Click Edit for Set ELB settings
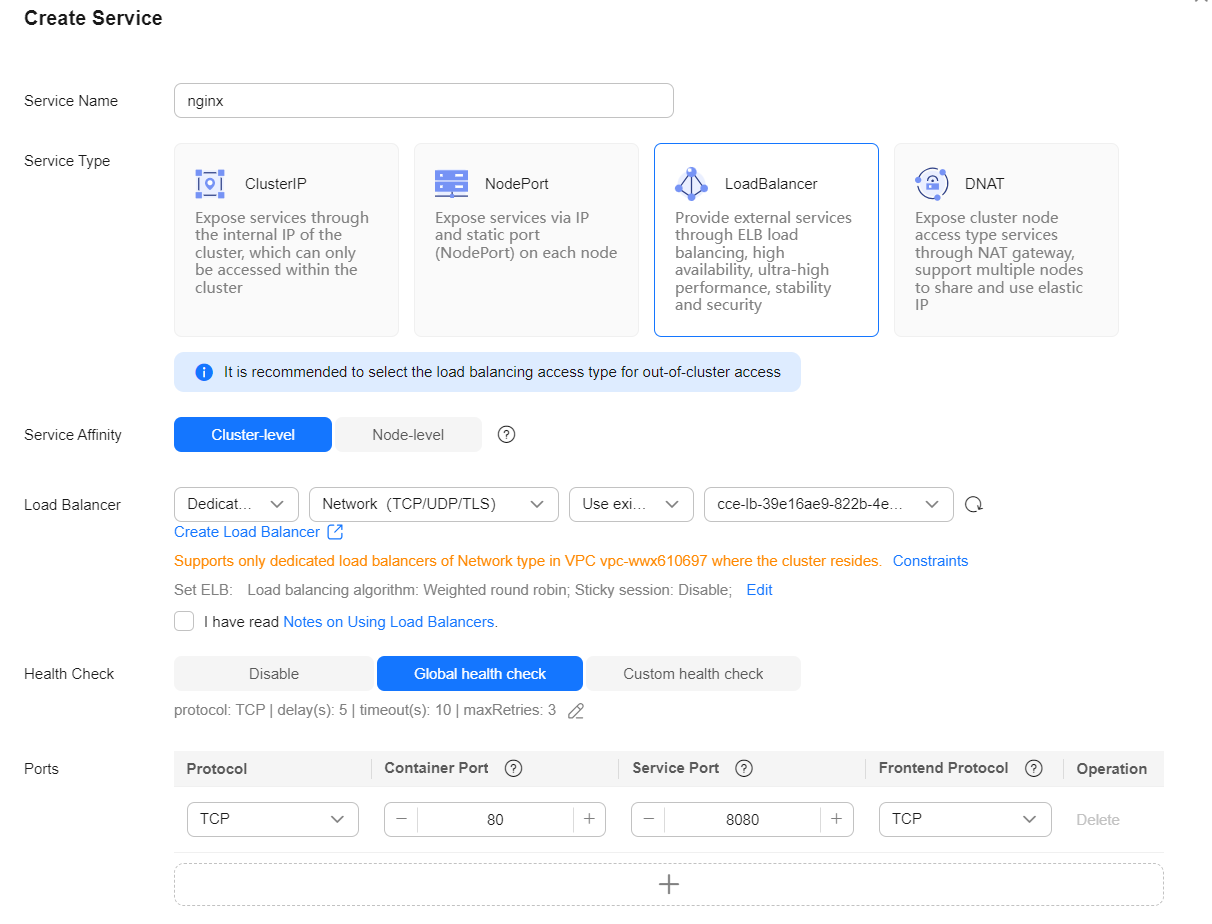Viewport: 1212px width, 924px height. click(x=760, y=590)
